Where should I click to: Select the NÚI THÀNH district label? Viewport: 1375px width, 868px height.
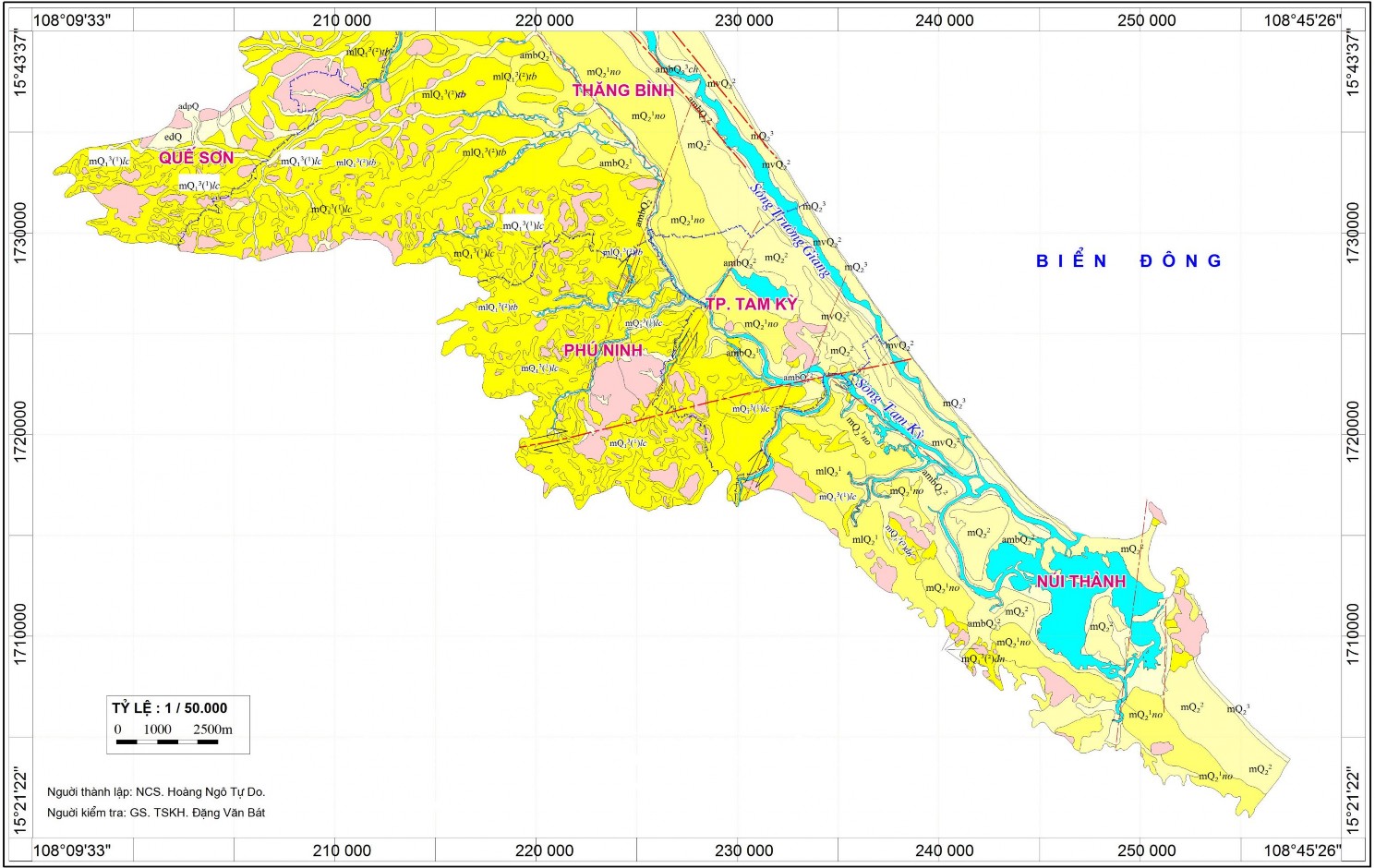coord(1080,582)
